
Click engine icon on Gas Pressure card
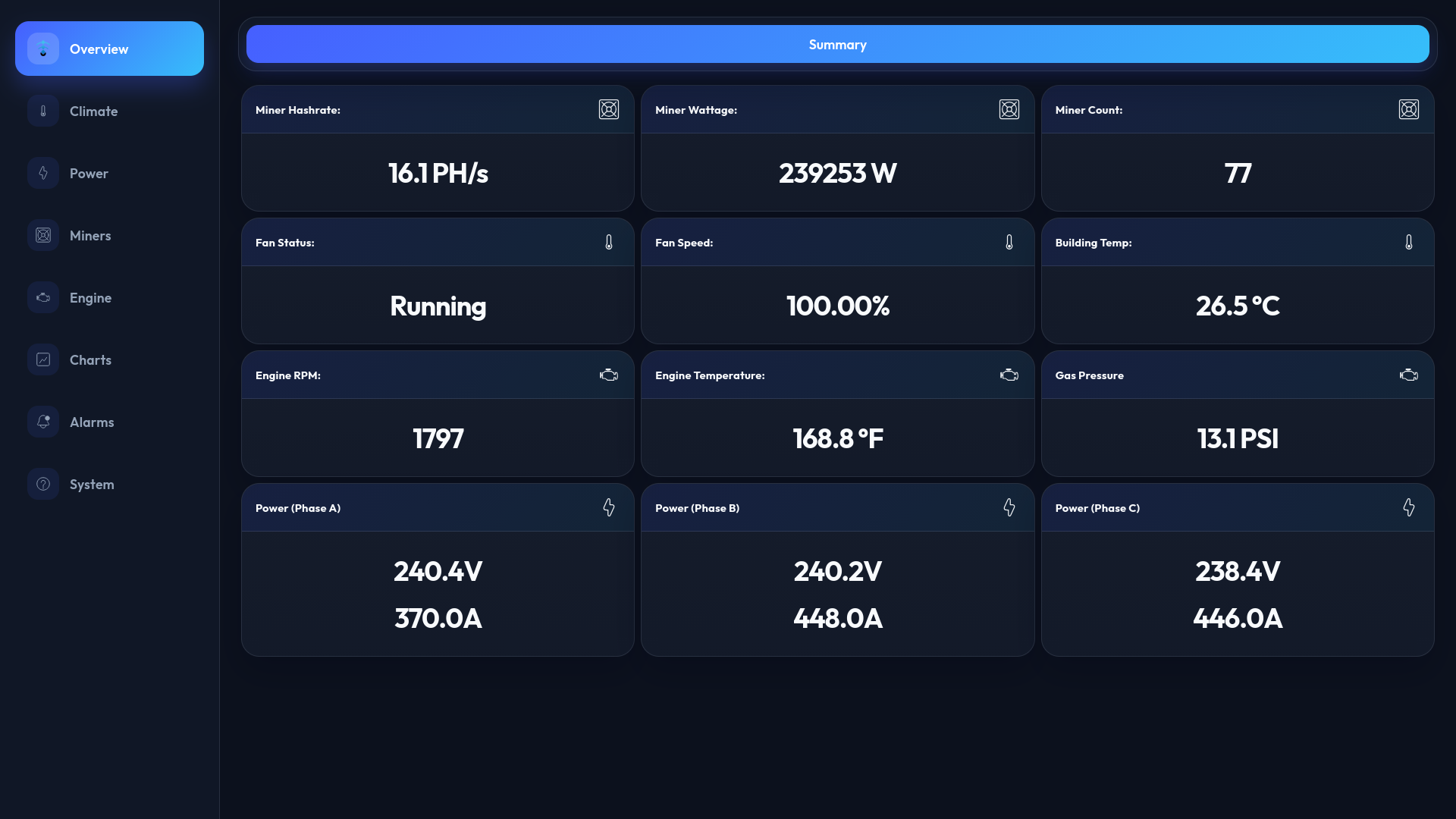(1409, 375)
